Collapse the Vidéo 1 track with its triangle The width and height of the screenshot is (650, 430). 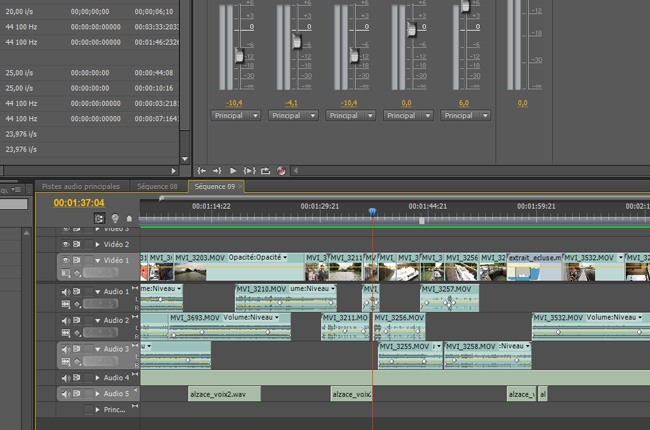(98, 261)
